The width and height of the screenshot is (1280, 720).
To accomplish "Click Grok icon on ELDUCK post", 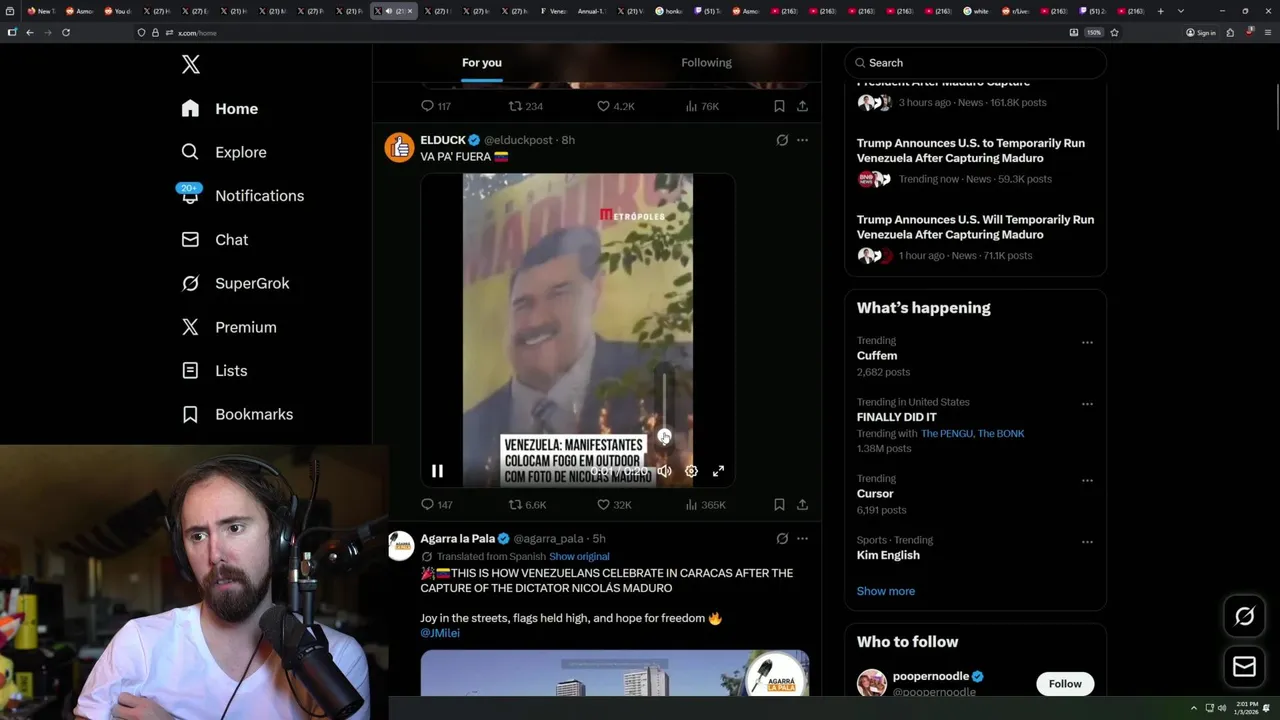I will coord(782,140).
